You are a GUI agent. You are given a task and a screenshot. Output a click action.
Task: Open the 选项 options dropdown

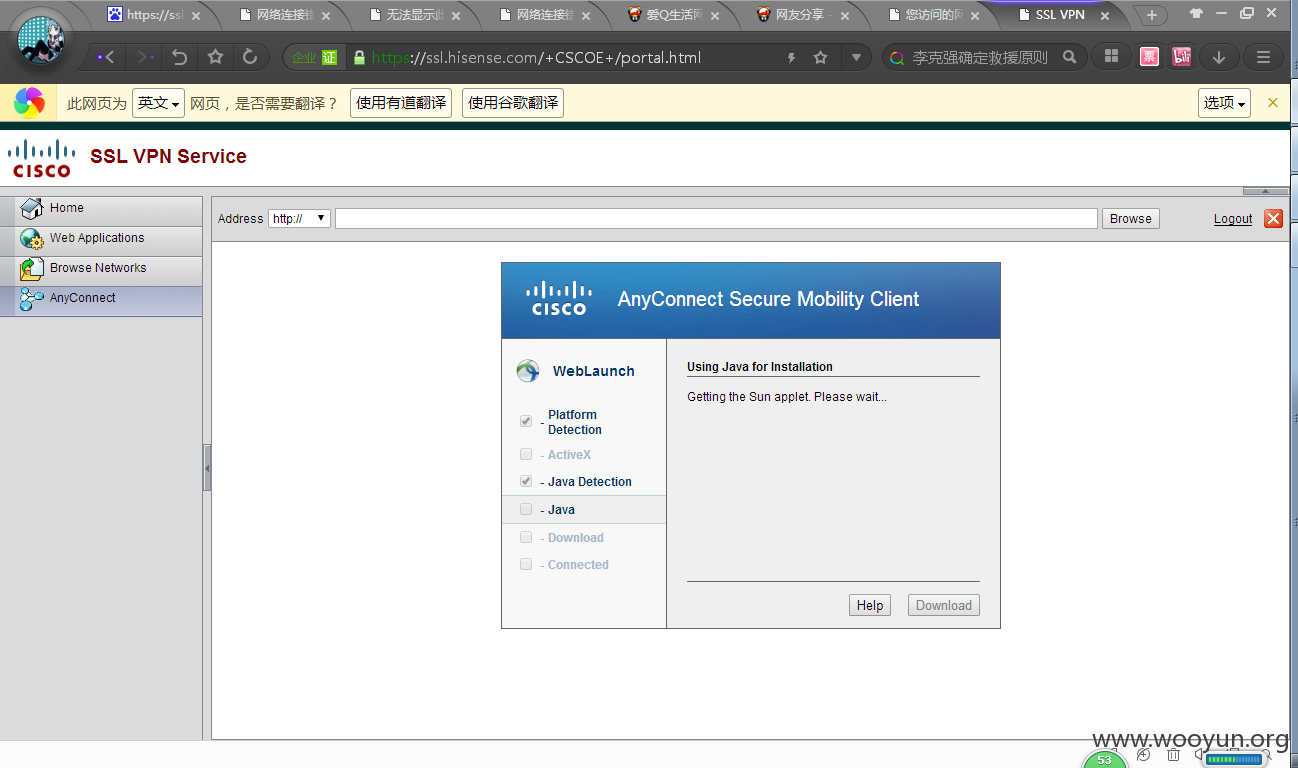[1224, 103]
